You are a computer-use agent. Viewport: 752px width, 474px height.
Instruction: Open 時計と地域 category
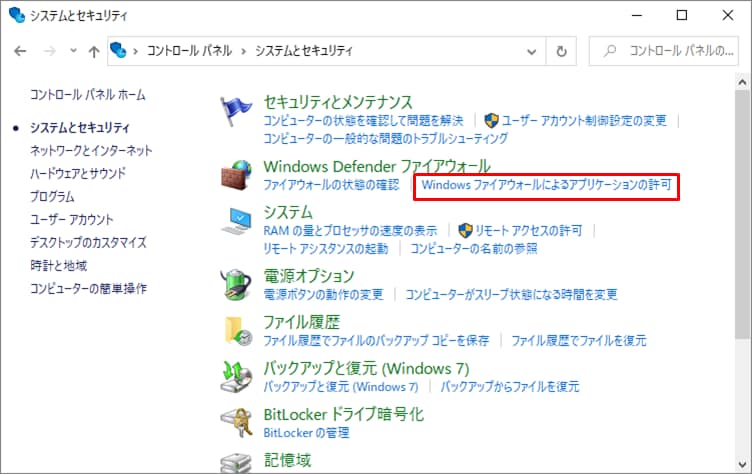tap(59, 265)
